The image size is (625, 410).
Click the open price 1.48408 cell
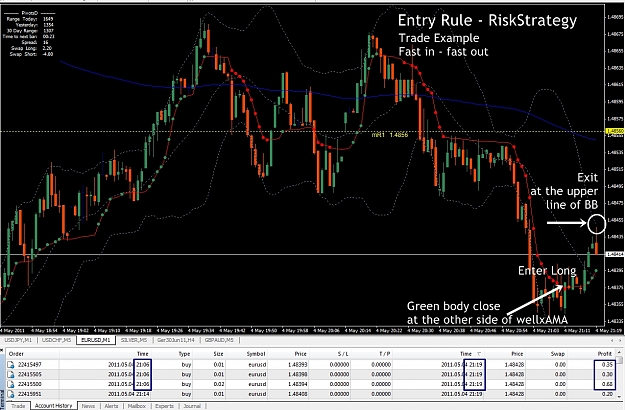(x=299, y=394)
